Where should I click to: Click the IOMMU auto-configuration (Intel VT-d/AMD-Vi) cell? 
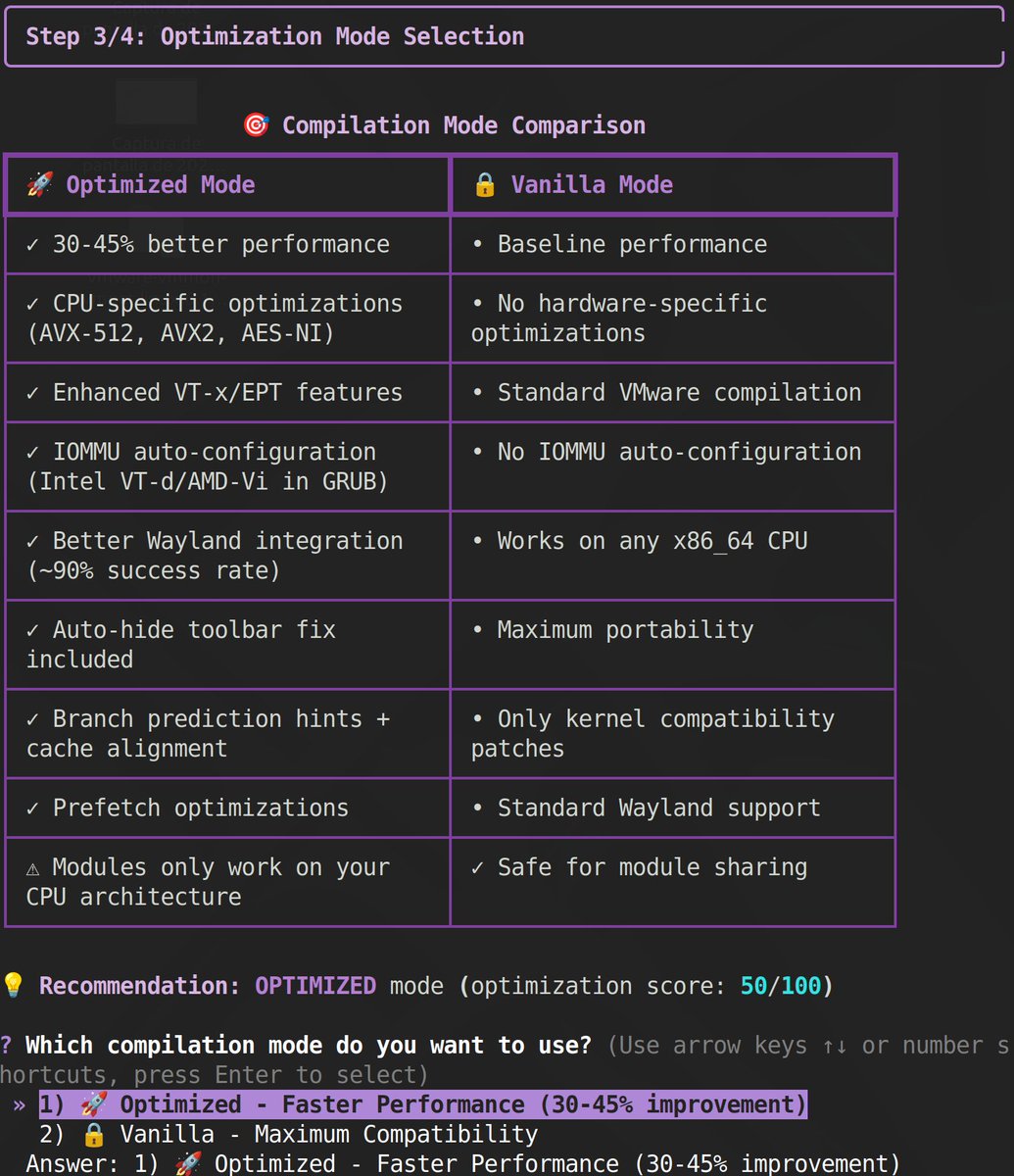(x=227, y=466)
